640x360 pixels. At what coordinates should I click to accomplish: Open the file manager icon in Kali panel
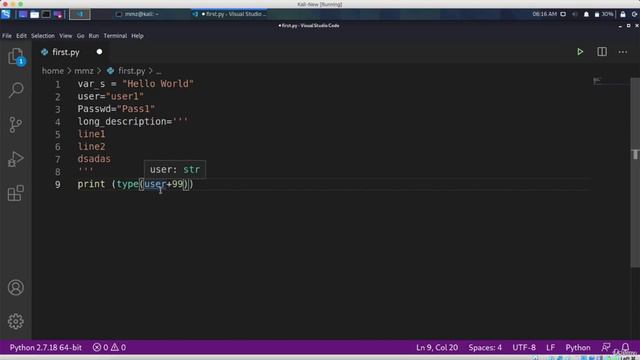(x=35, y=14)
